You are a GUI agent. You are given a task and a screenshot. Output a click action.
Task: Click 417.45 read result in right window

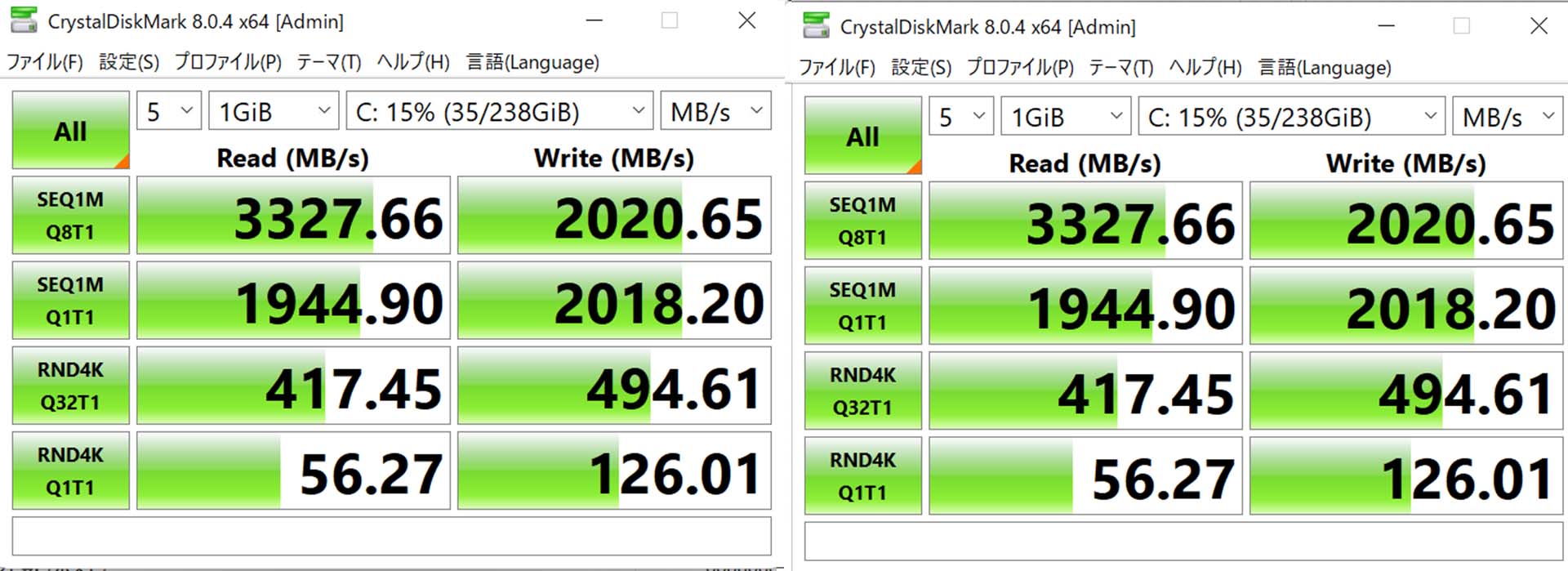coord(1085,390)
